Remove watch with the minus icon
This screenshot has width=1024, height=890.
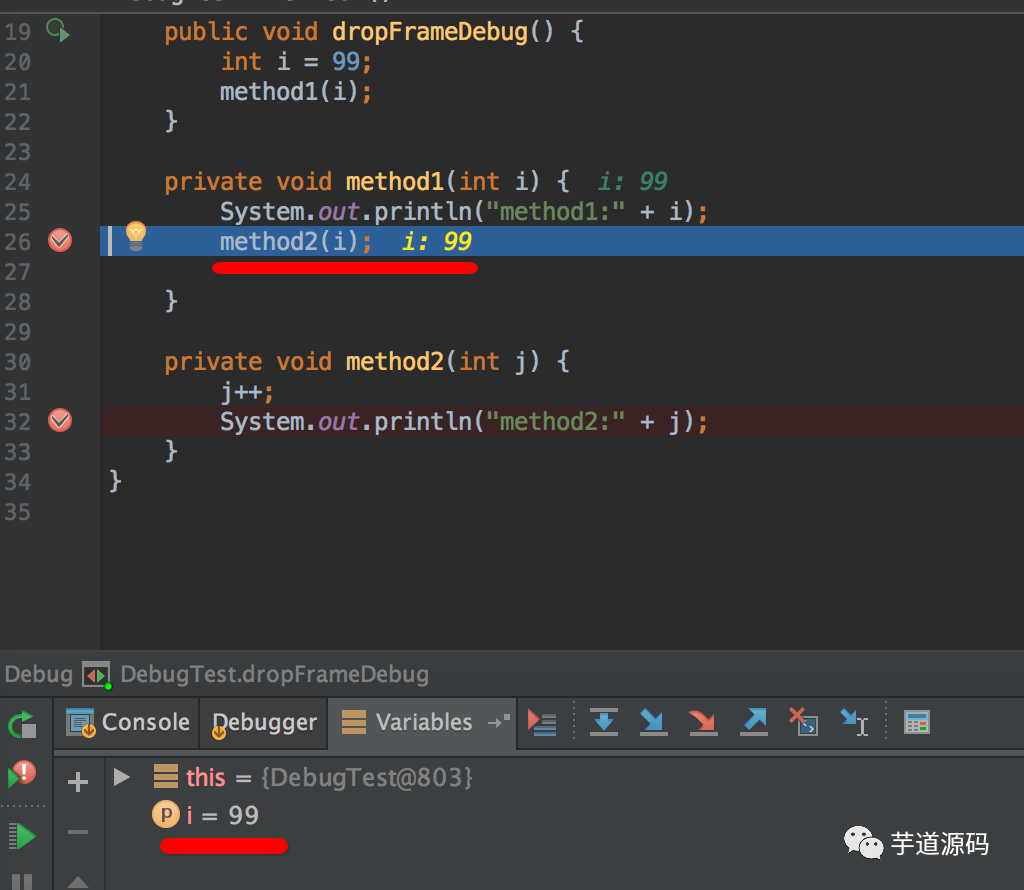tap(78, 832)
